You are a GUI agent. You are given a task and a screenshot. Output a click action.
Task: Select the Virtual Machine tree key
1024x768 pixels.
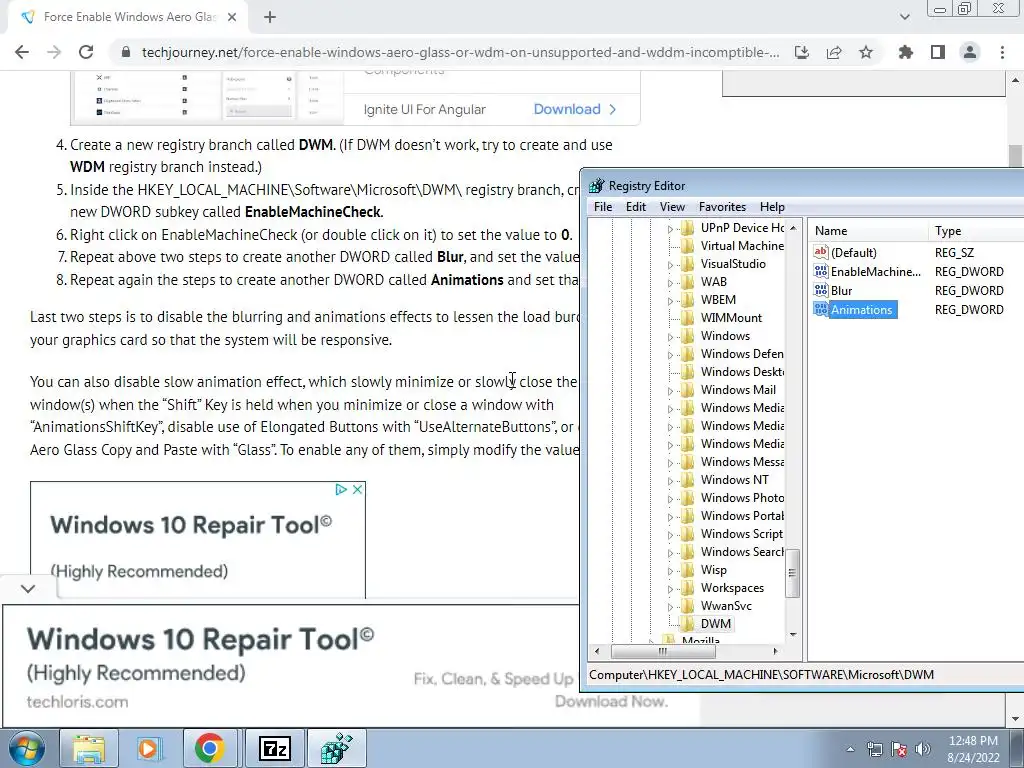[742, 246]
